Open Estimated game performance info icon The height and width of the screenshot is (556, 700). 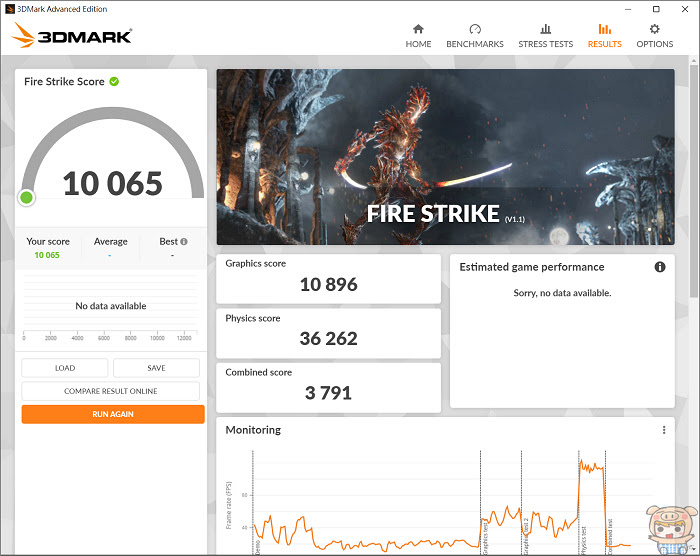[660, 267]
